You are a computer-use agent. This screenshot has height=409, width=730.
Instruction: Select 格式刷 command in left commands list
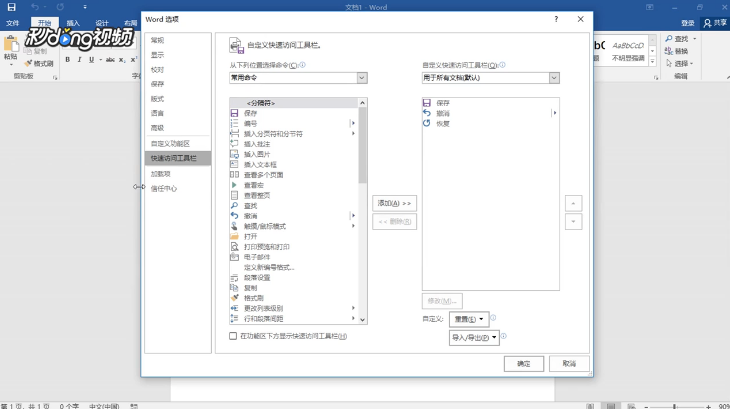294,298
